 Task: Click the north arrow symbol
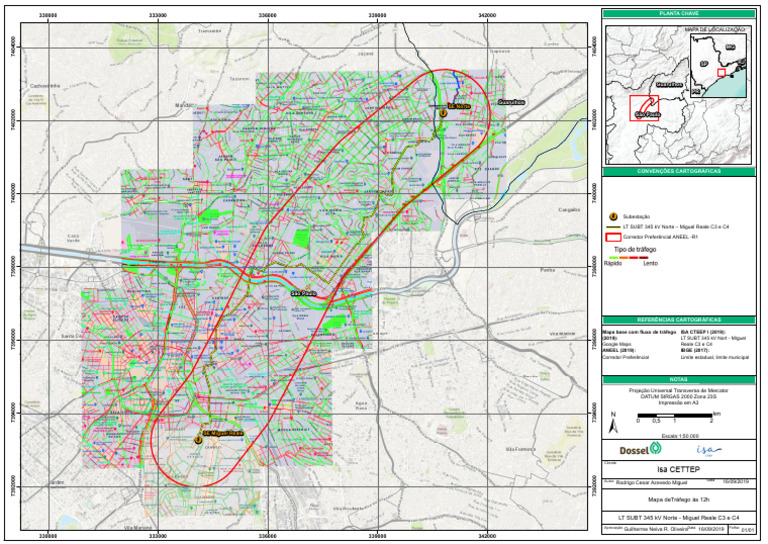(x=613, y=423)
